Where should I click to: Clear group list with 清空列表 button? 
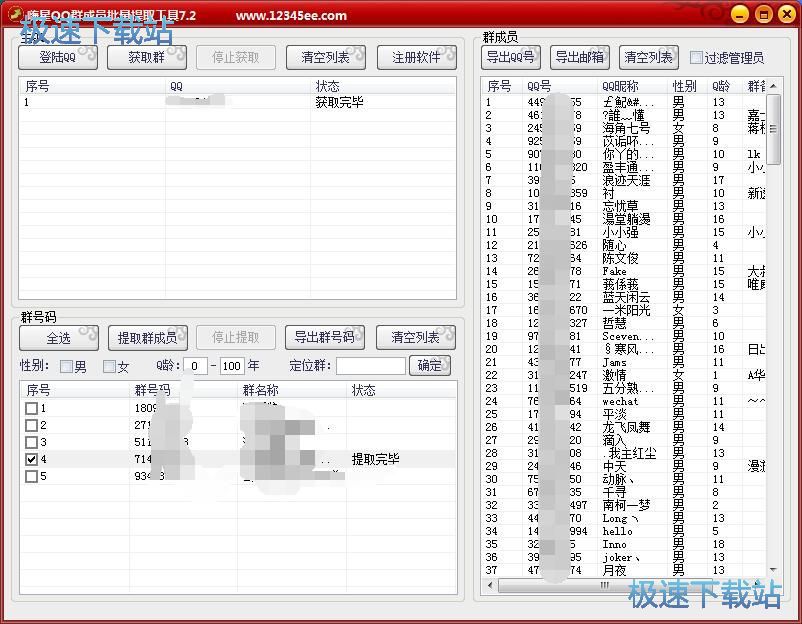click(x=415, y=338)
